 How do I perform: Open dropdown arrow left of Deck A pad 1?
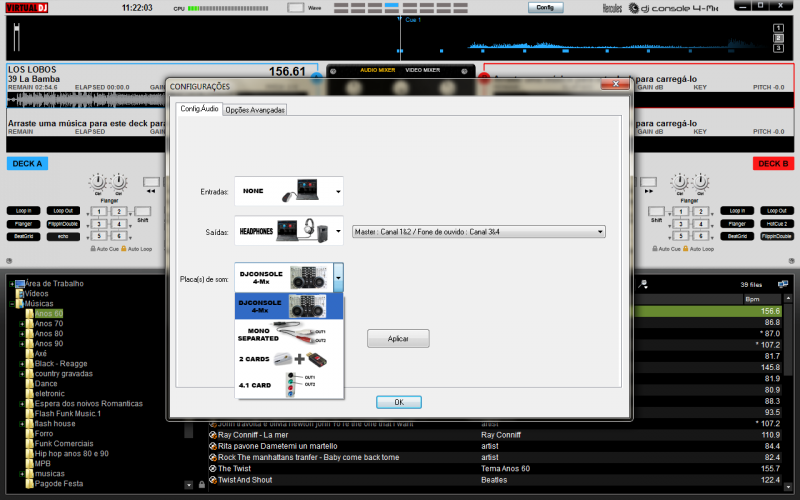88,213
